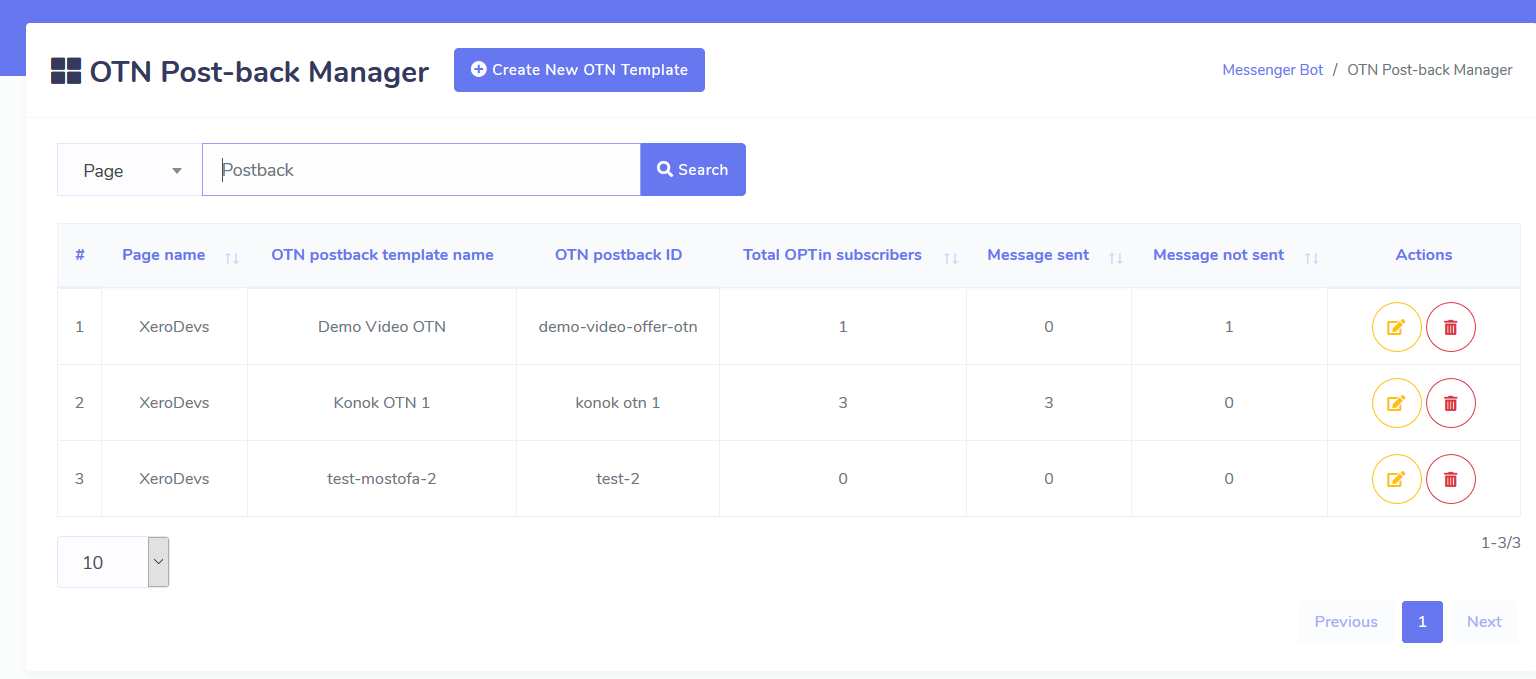This screenshot has width=1536, height=679.
Task: Click the grid icon beside page title
Action: (66, 72)
